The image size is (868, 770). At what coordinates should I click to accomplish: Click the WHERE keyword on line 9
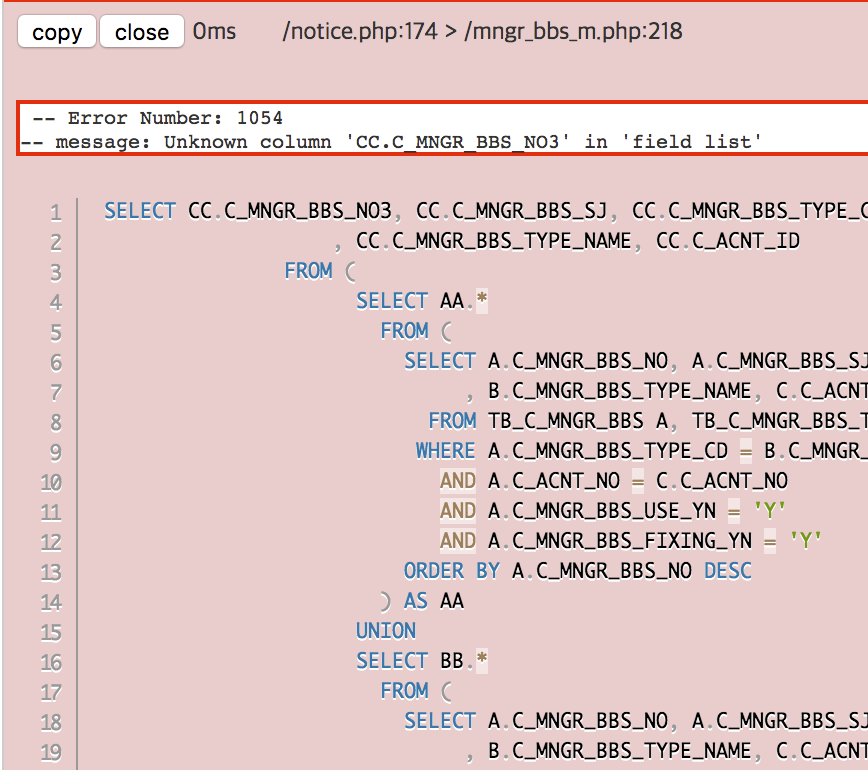pyautogui.click(x=445, y=451)
